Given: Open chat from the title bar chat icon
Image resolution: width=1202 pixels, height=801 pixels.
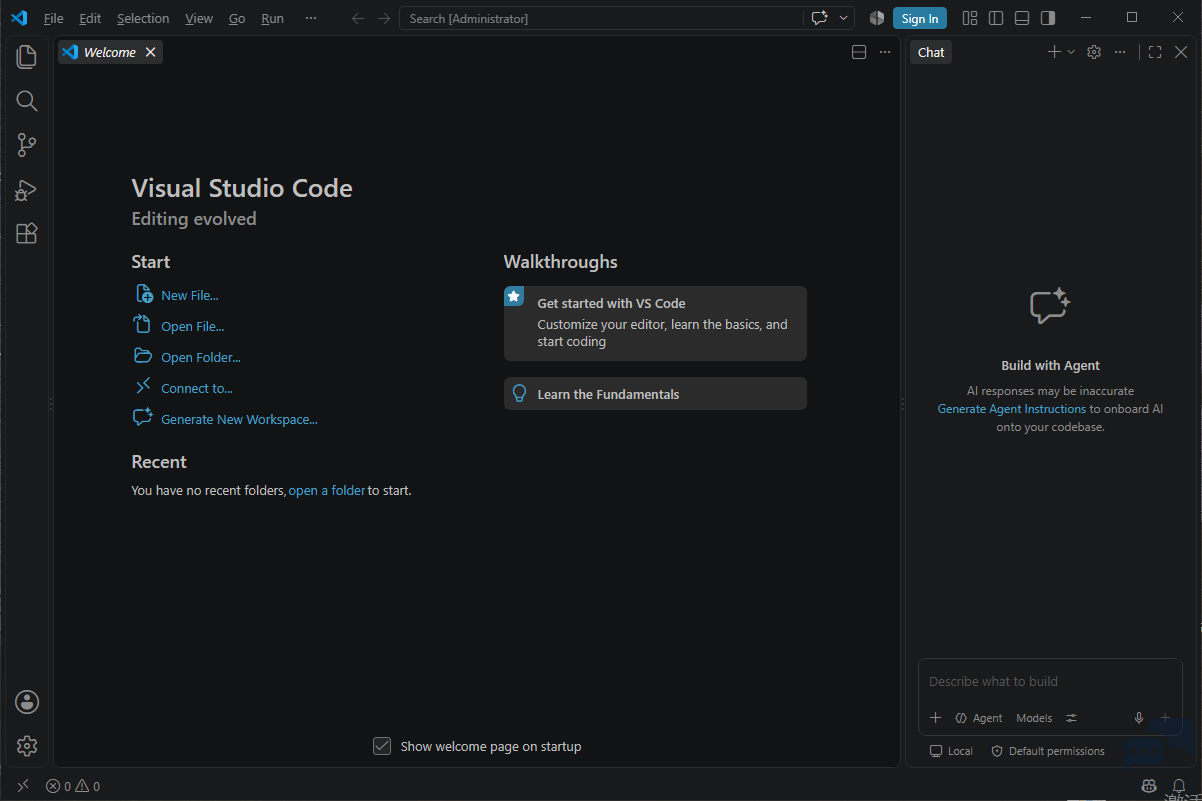Looking at the screenshot, I should pyautogui.click(x=820, y=18).
